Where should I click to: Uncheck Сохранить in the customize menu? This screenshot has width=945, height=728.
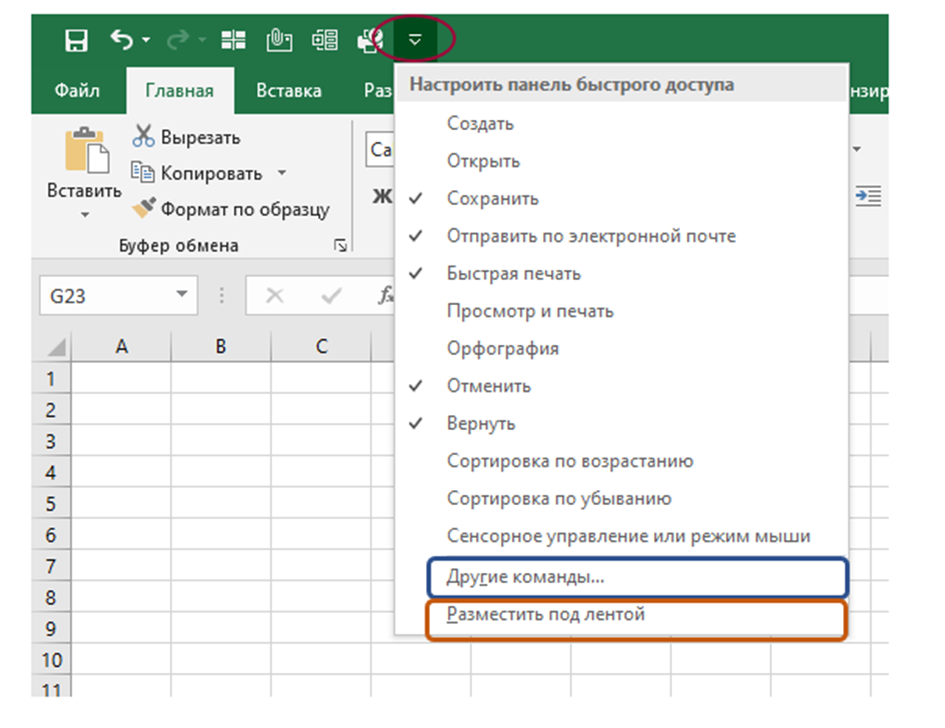[622, 198]
